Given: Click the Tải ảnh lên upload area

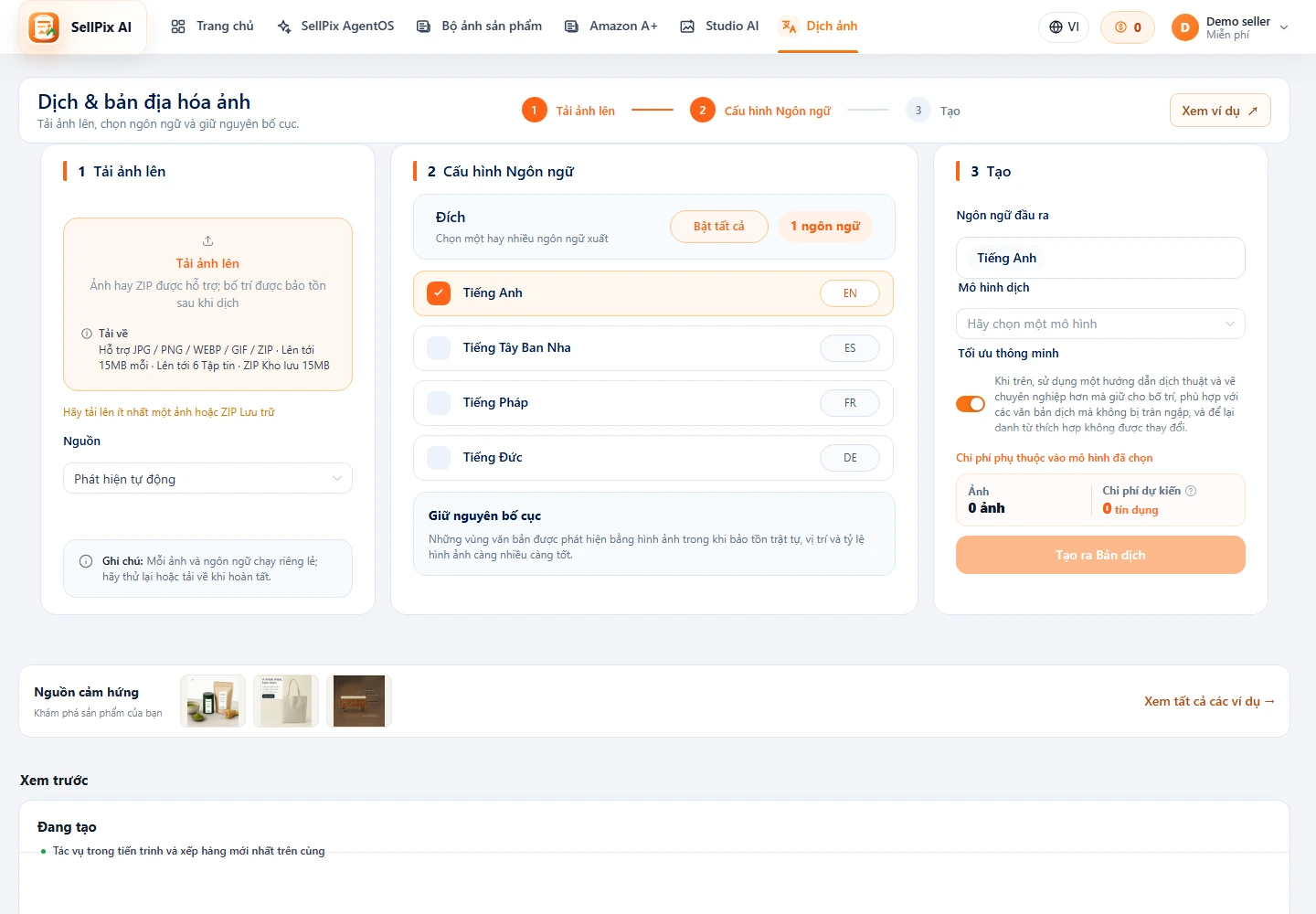Looking at the screenshot, I should [207, 304].
